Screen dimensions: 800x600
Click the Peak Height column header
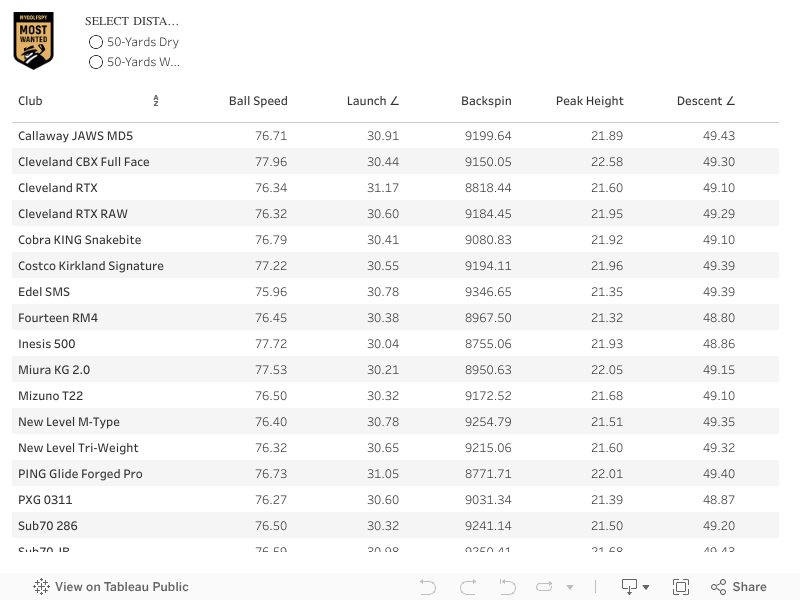pyautogui.click(x=590, y=101)
